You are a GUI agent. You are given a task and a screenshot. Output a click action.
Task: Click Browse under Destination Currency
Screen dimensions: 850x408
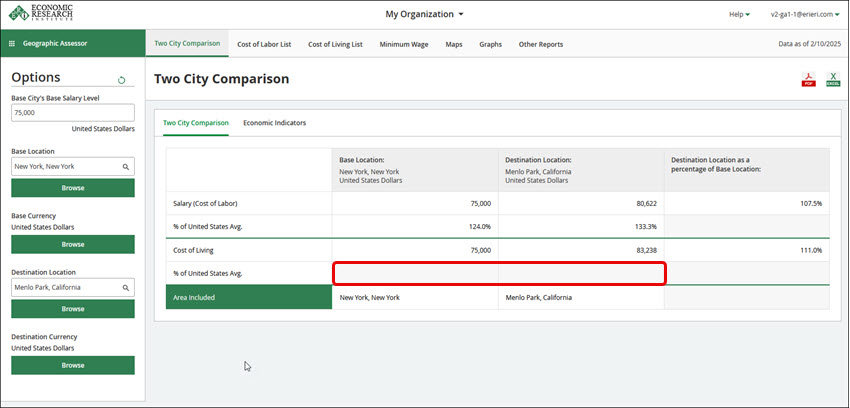click(x=73, y=365)
